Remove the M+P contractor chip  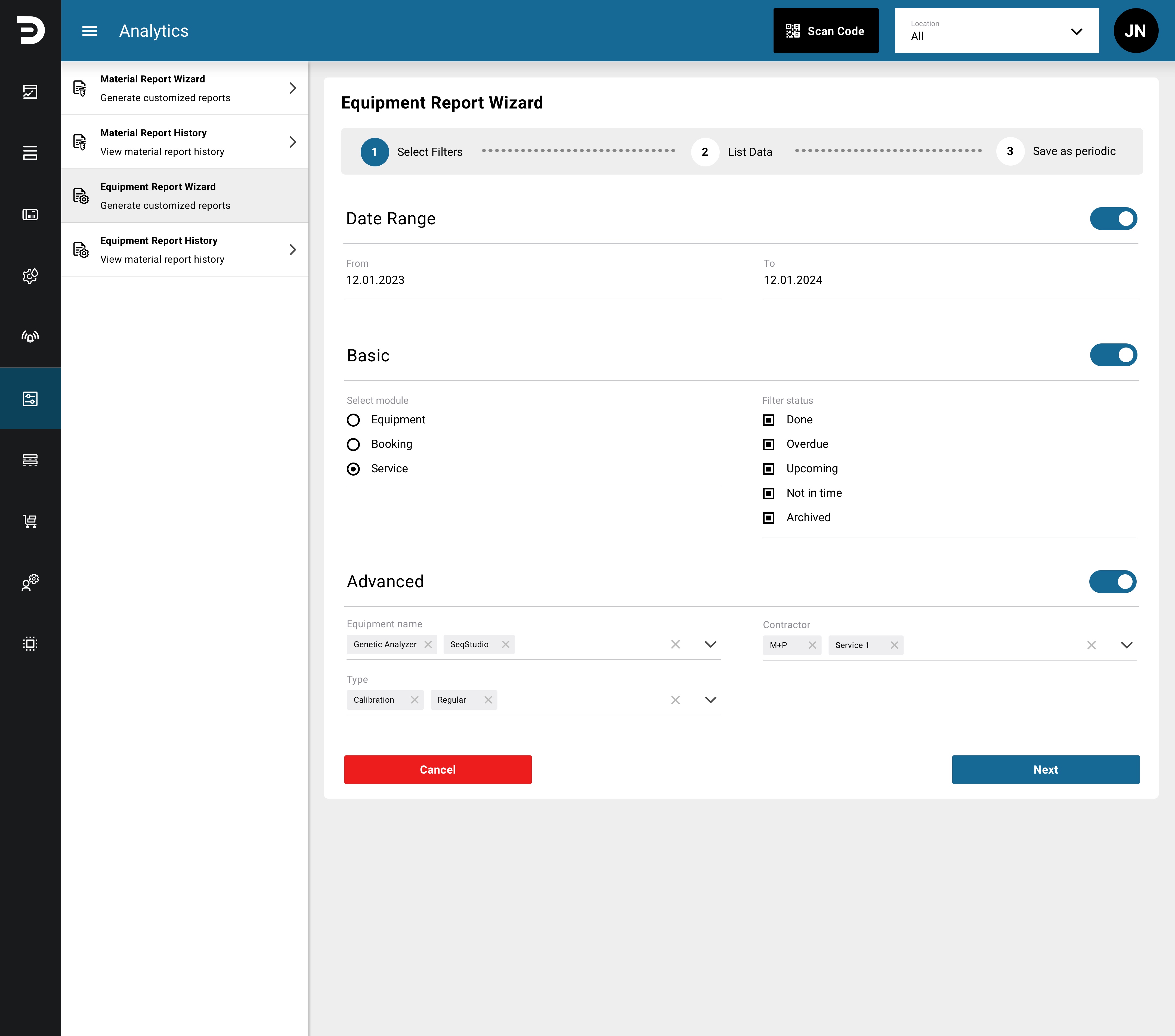coord(812,645)
